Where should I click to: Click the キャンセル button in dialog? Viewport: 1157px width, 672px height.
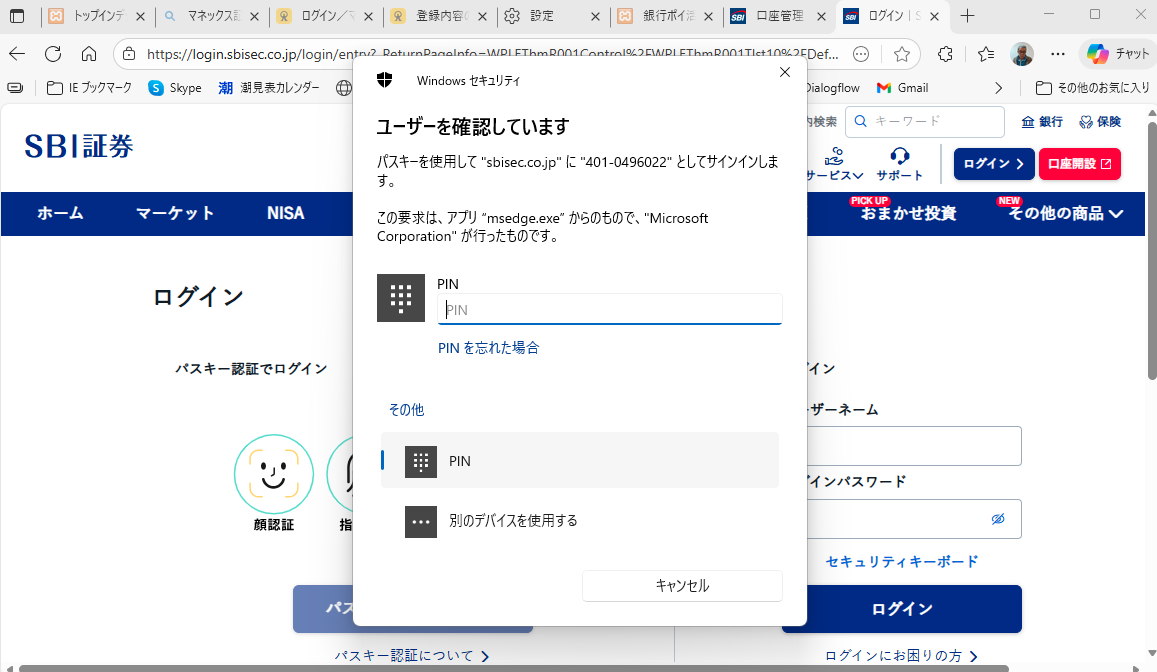(x=682, y=586)
